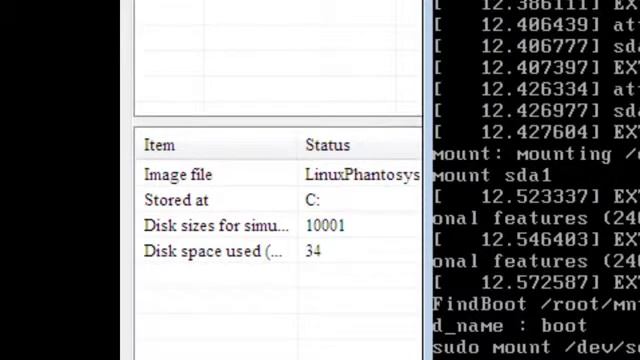Select the '10001' disk size value
The height and width of the screenshot is (360, 640).
click(x=325, y=225)
